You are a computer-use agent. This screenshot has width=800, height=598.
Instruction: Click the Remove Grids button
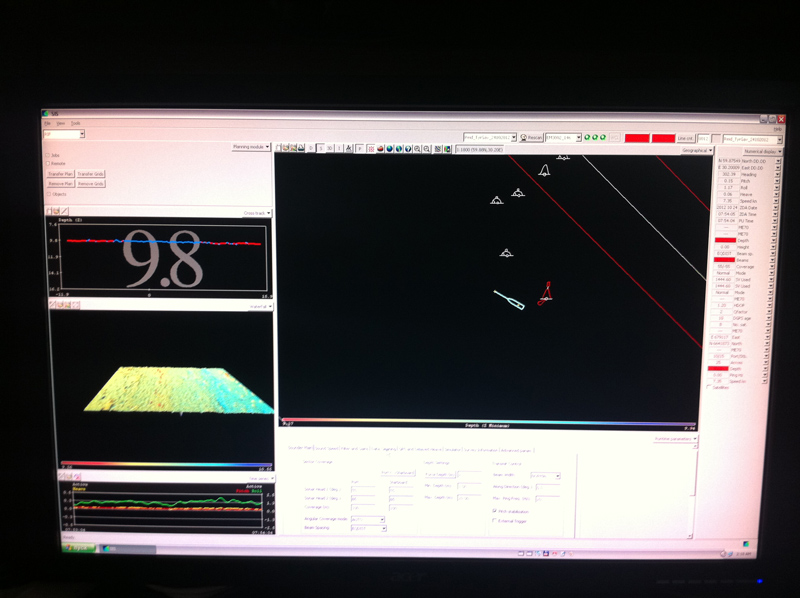pyautogui.click(x=91, y=184)
